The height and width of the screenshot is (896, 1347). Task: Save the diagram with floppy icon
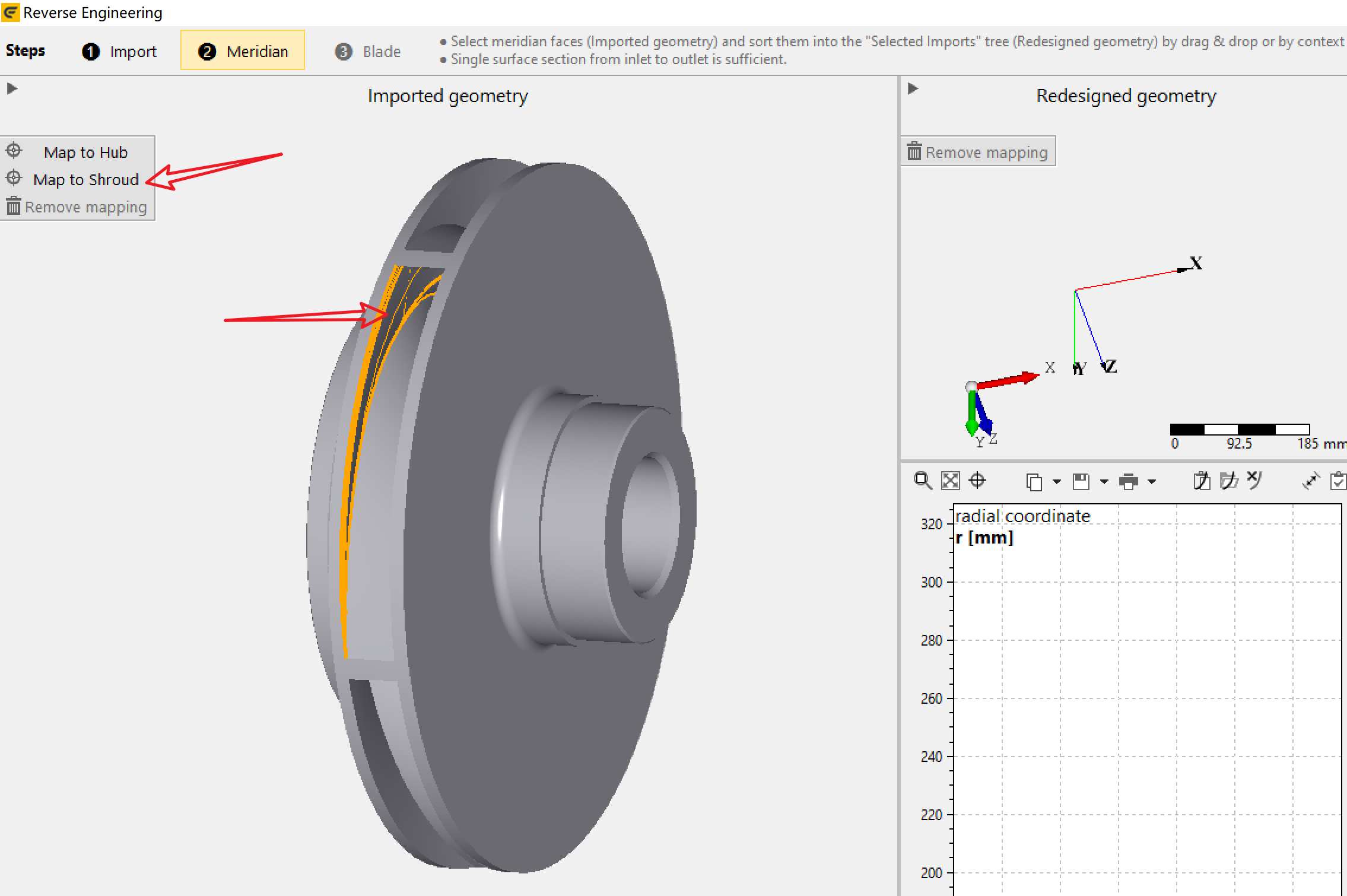click(x=1081, y=481)
